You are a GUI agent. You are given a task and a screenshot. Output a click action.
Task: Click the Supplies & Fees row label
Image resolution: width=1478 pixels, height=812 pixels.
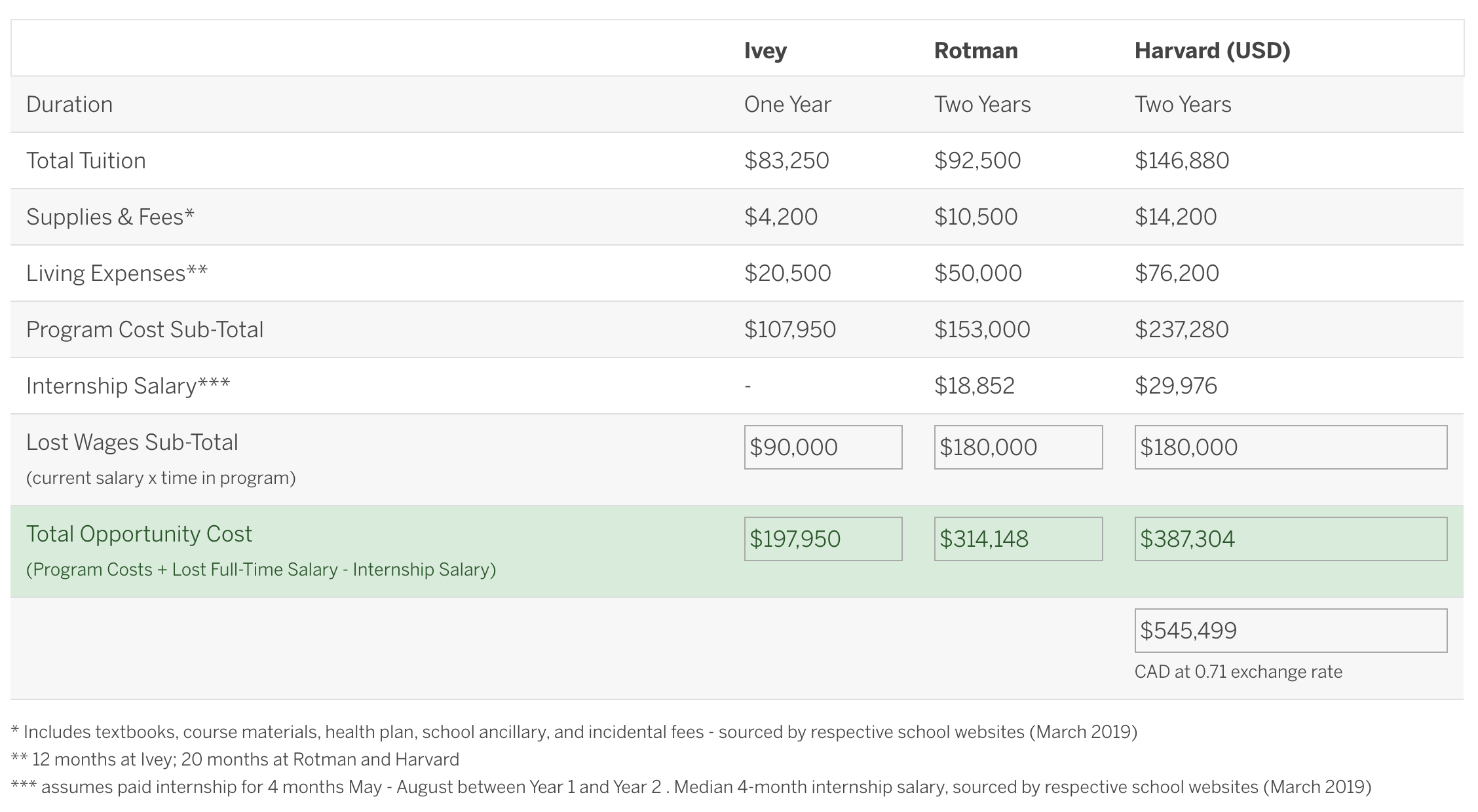(x=110, y=217)
